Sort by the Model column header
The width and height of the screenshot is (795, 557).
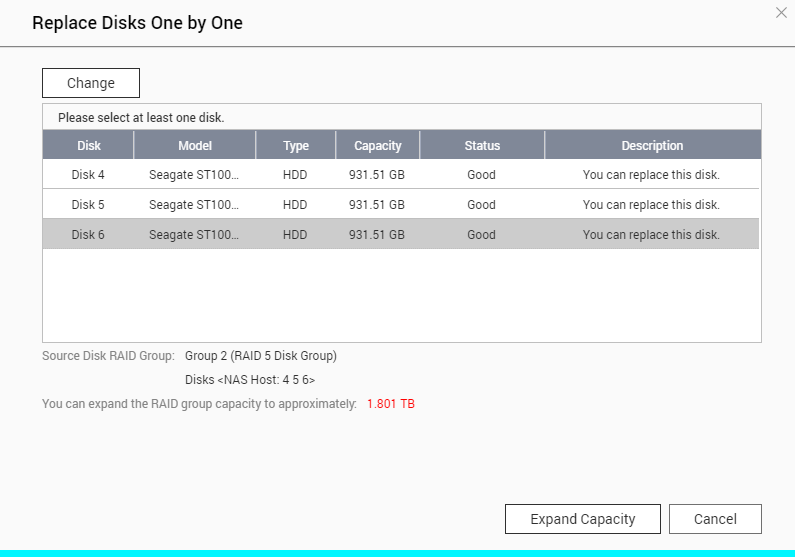tap(195, 145)
